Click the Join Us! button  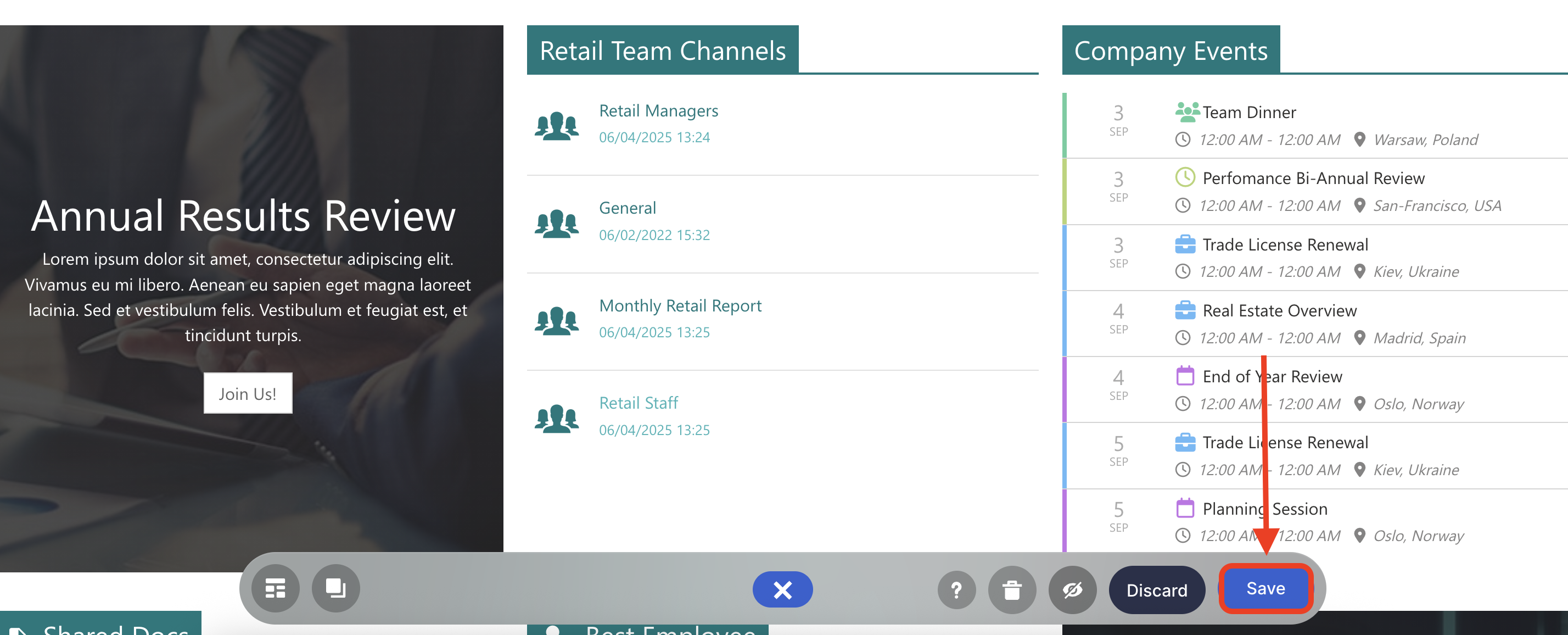(x=248, y=393)
